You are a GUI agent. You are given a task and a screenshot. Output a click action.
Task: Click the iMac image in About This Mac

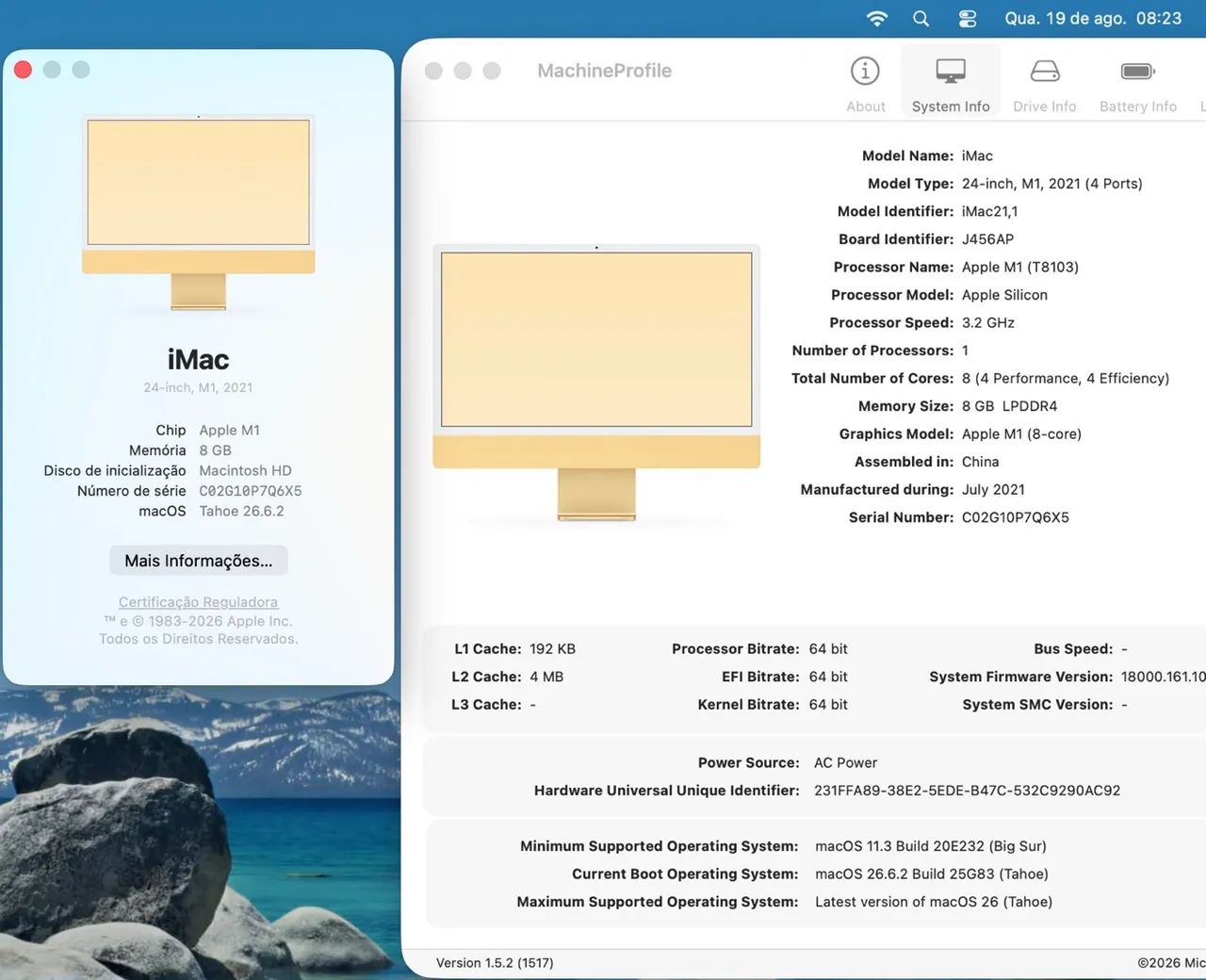click(x=199, y=213)
